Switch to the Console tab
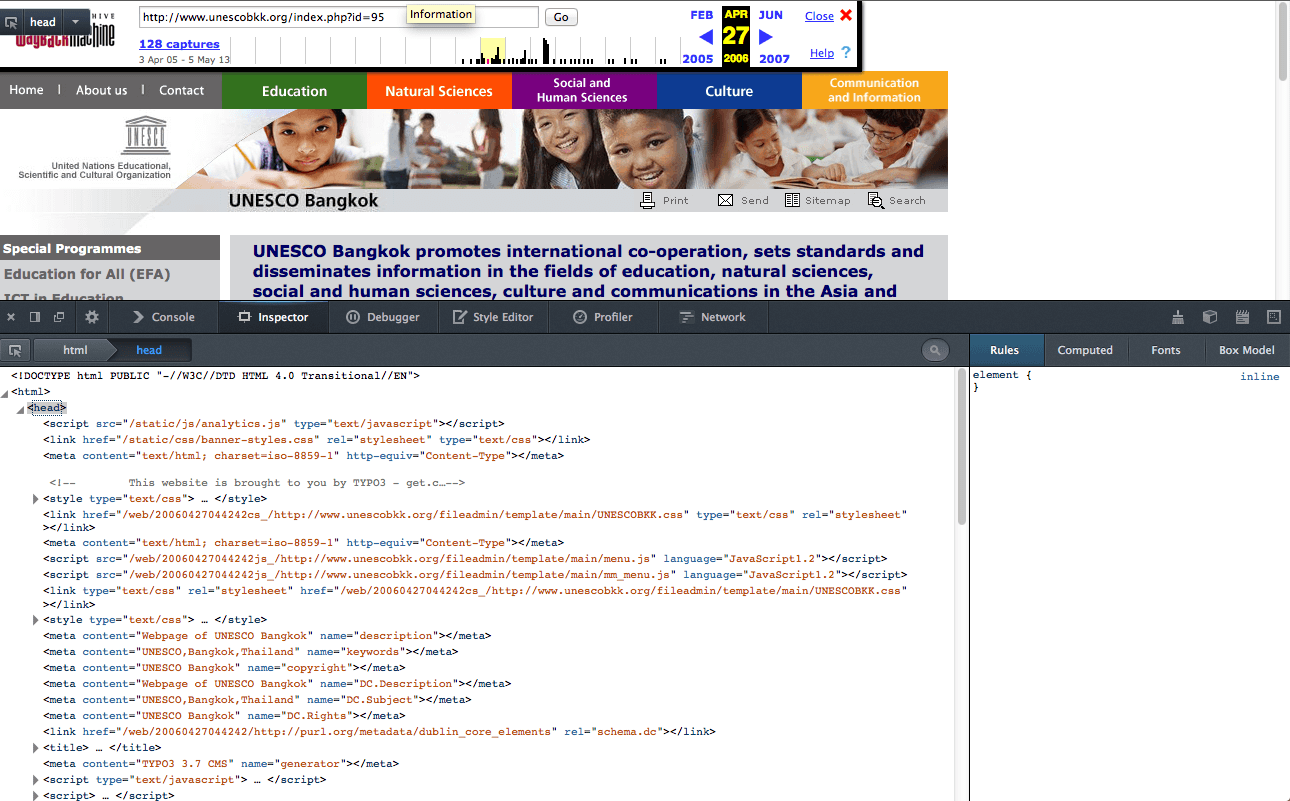Image resolution: width=1290 pixels, height=801 pixels. click(163, 317)
